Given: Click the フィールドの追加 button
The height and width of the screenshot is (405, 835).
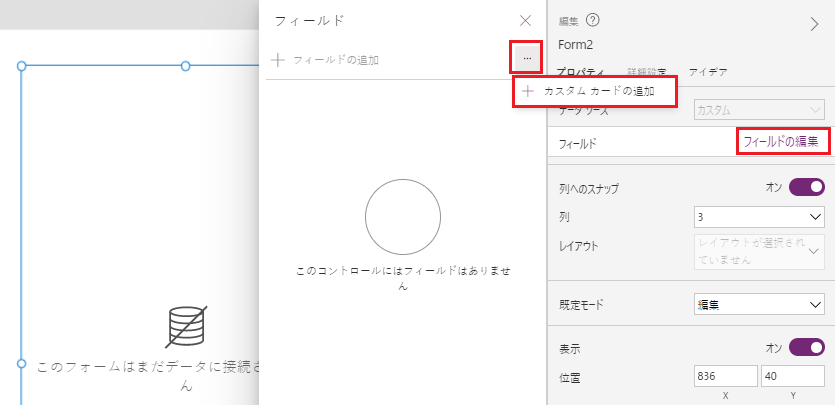Looking at the screenshot, I should (325, 60).
